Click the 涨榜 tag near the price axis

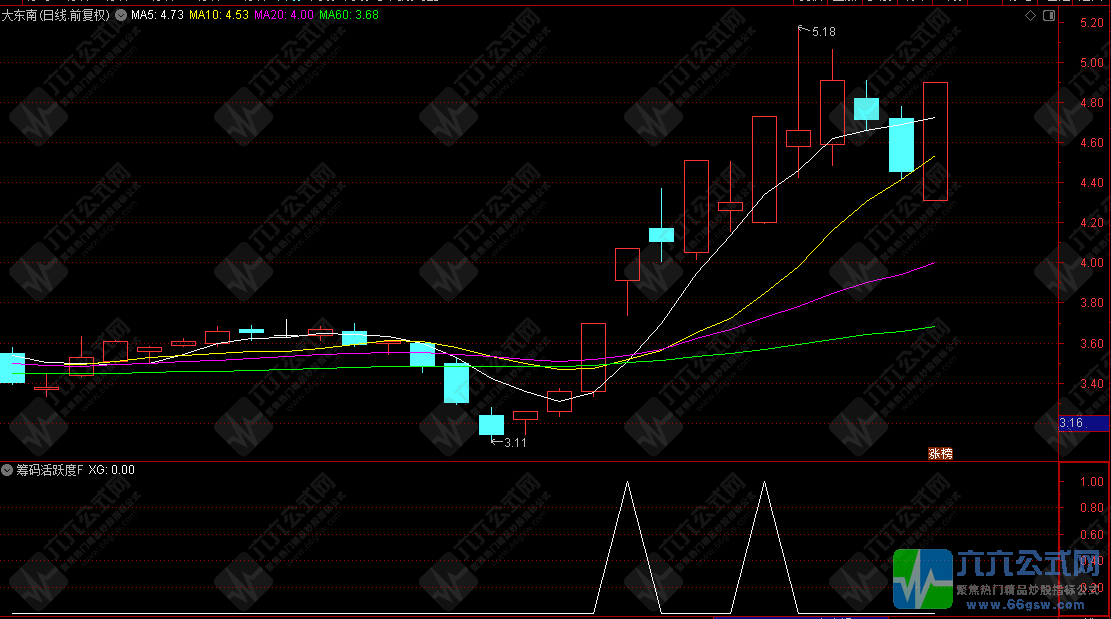[940, 453]
